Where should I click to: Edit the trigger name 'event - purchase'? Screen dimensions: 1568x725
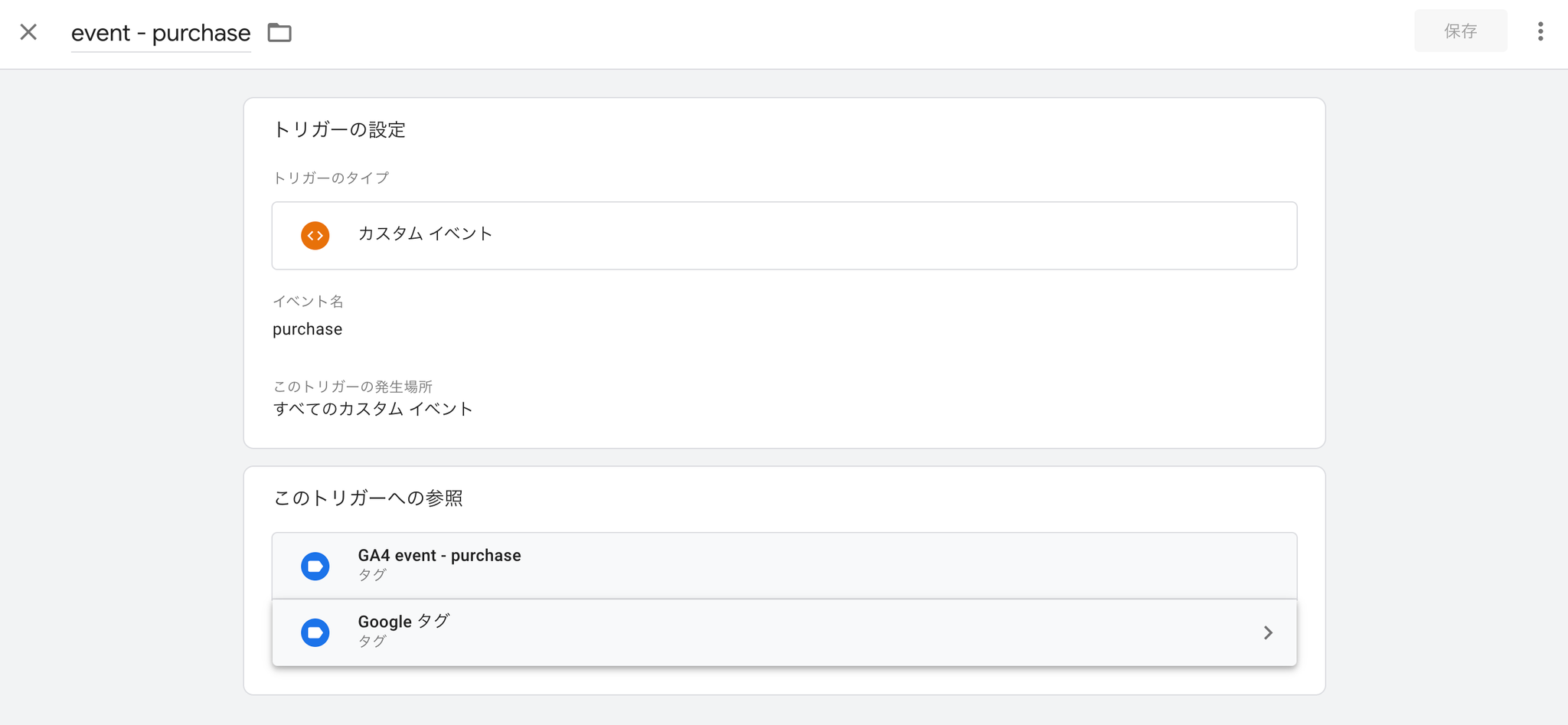click(161, 33)
